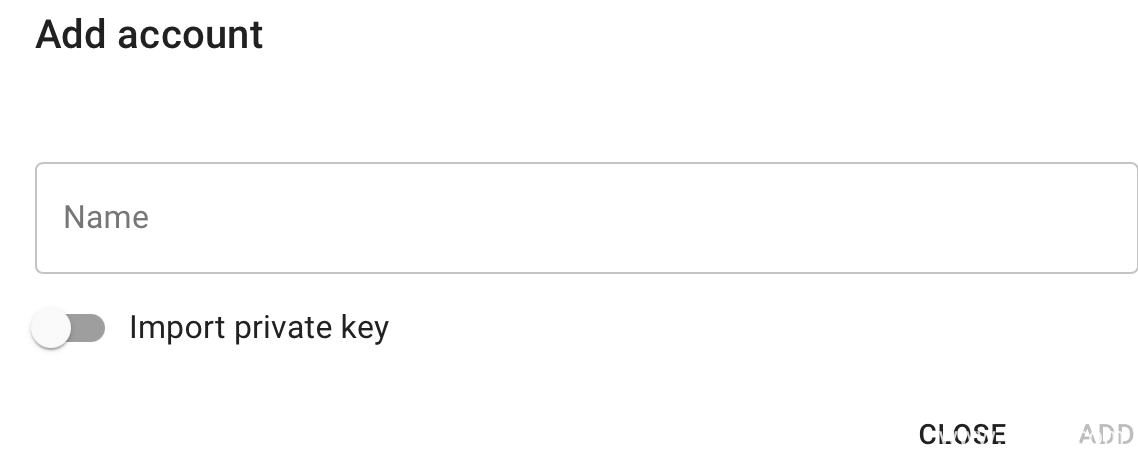Enable private key import
The image size is (1138, 461).
[68, 328]
